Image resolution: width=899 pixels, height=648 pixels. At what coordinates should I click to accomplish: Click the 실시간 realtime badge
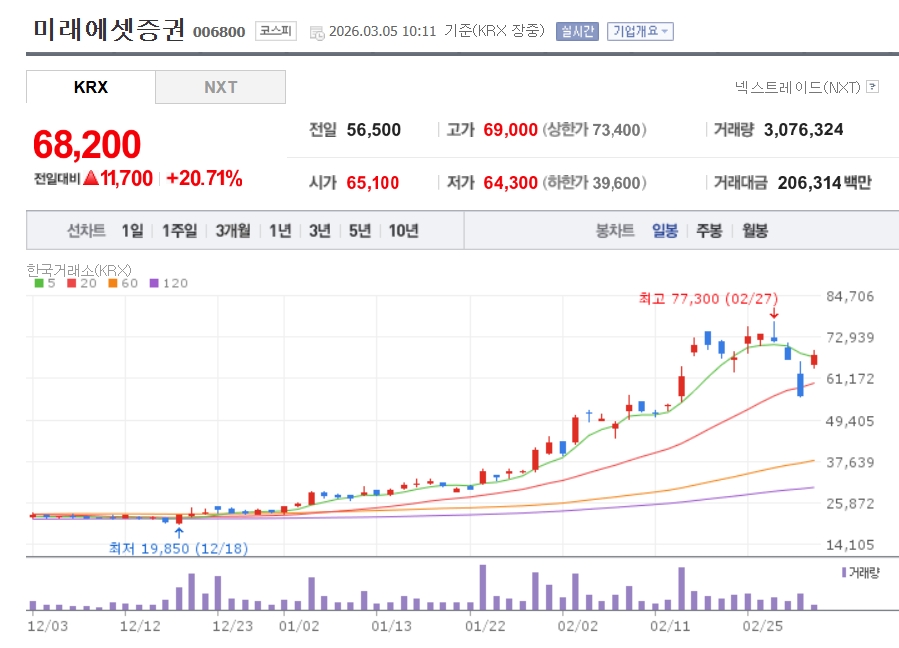[x=577, y=31]
